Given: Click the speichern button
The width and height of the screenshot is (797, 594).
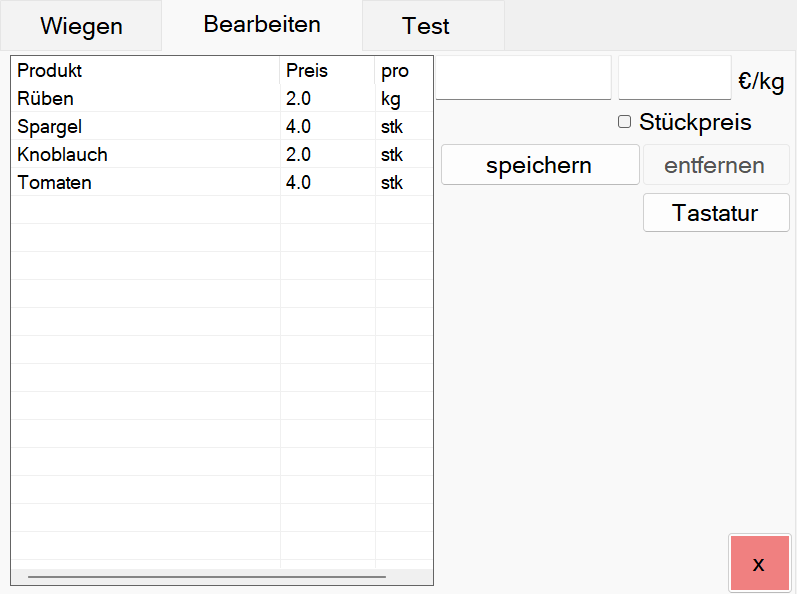Looking at the screenshot, I should tap(539, 165).
